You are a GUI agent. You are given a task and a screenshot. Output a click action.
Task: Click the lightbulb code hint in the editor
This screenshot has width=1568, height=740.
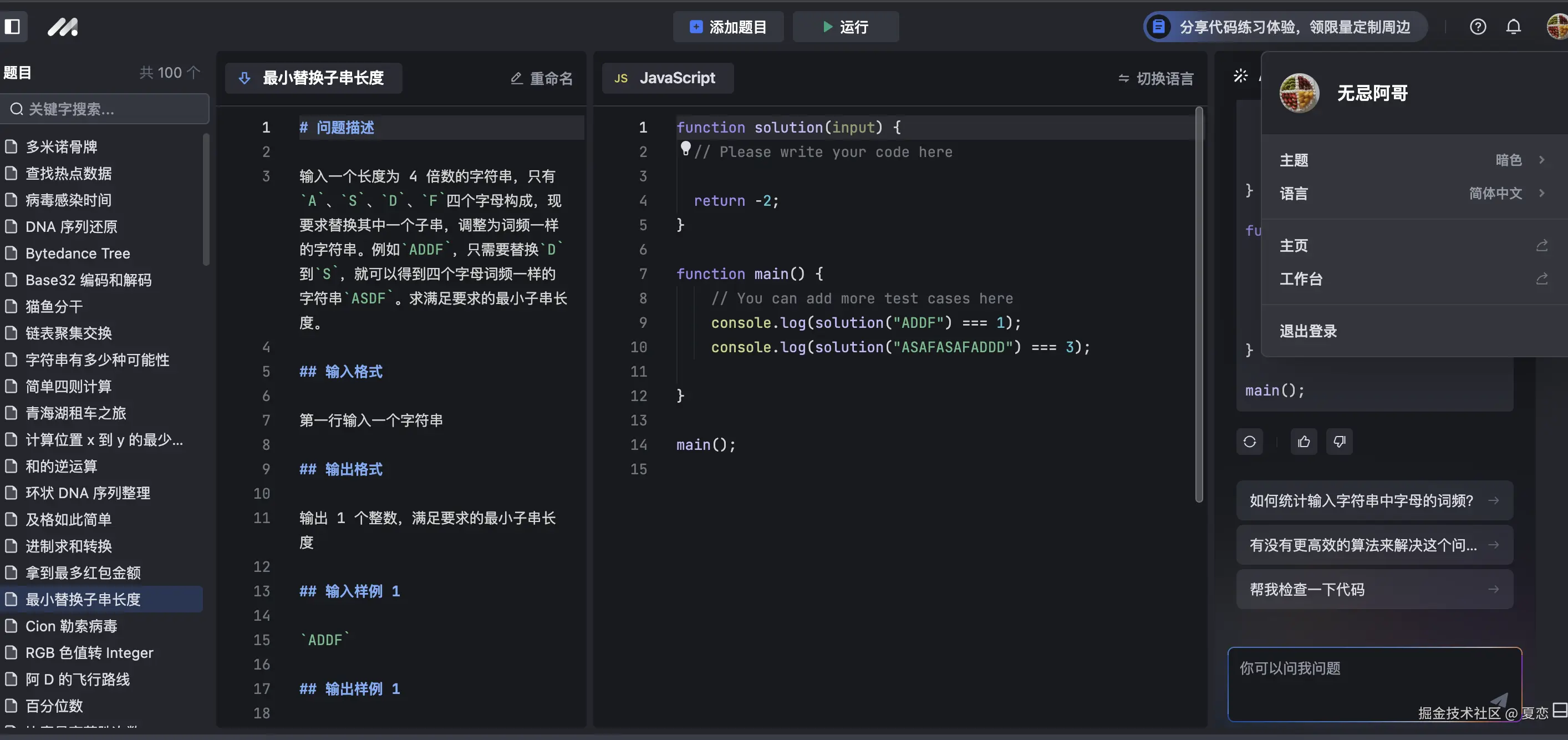686,148
